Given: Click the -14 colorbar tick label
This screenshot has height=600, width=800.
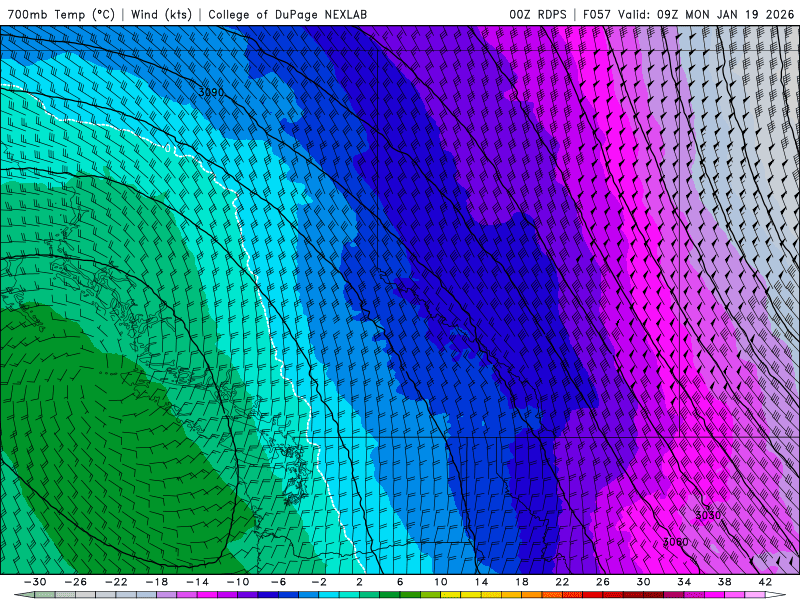Looking at the screenshot, I should (x=197, y=582).
